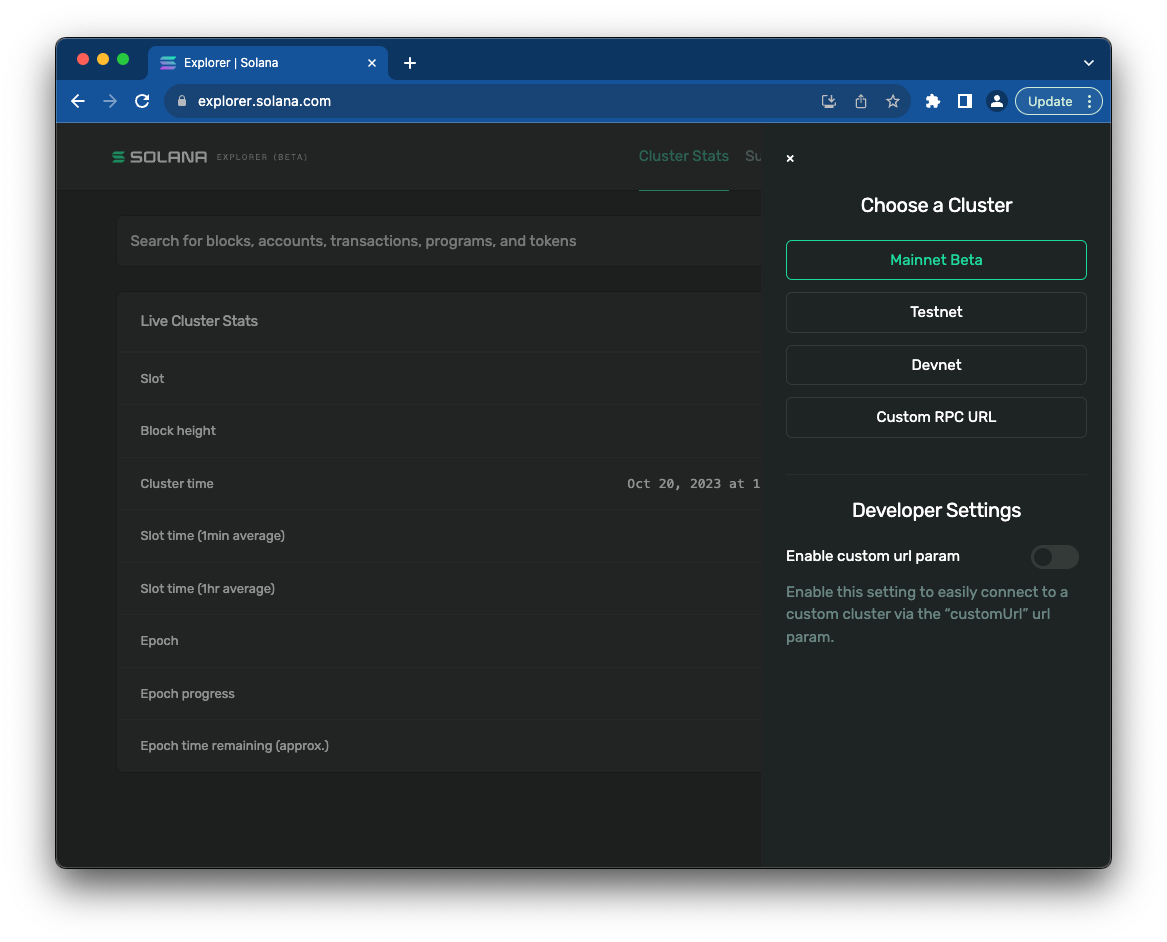This screenshot has height=942, width=1167.
Task: Click the Epoch progress label
Action: pos(188,693)
